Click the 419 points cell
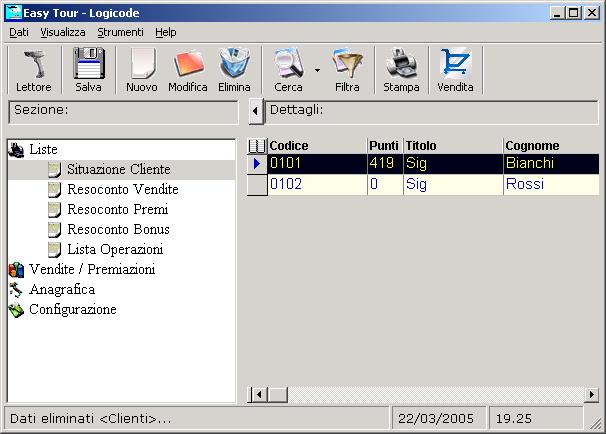 click(385, 164)
